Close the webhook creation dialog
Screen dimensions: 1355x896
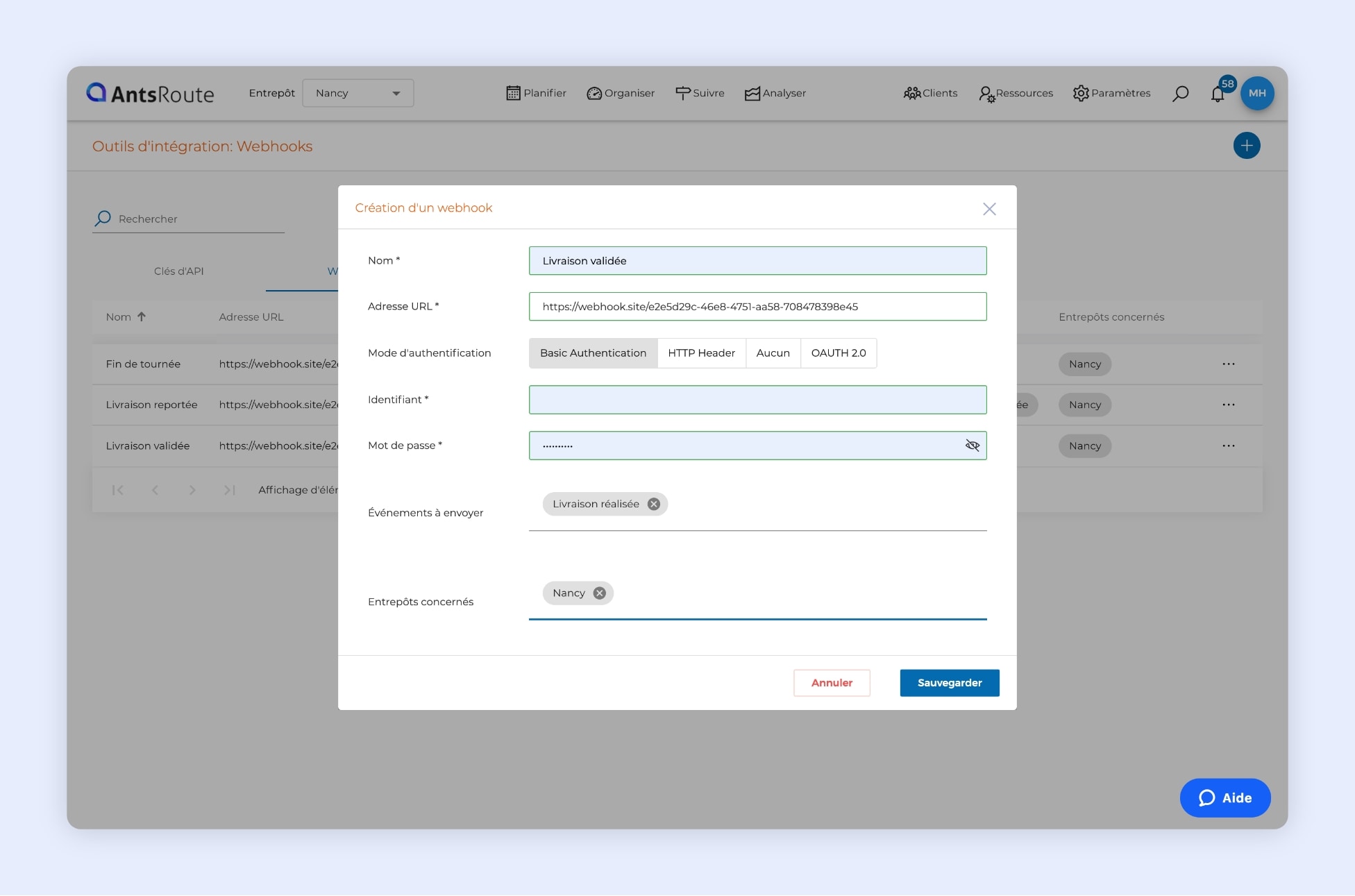pos(989,209)
